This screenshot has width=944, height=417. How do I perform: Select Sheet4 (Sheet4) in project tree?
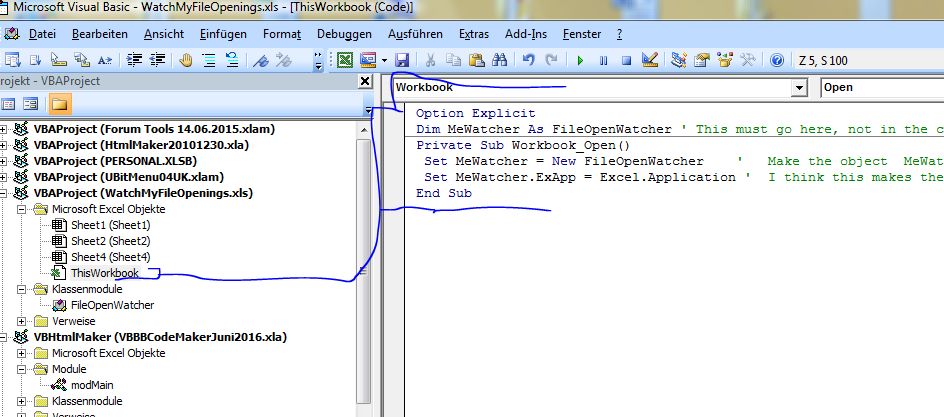(x=111, y=258)
